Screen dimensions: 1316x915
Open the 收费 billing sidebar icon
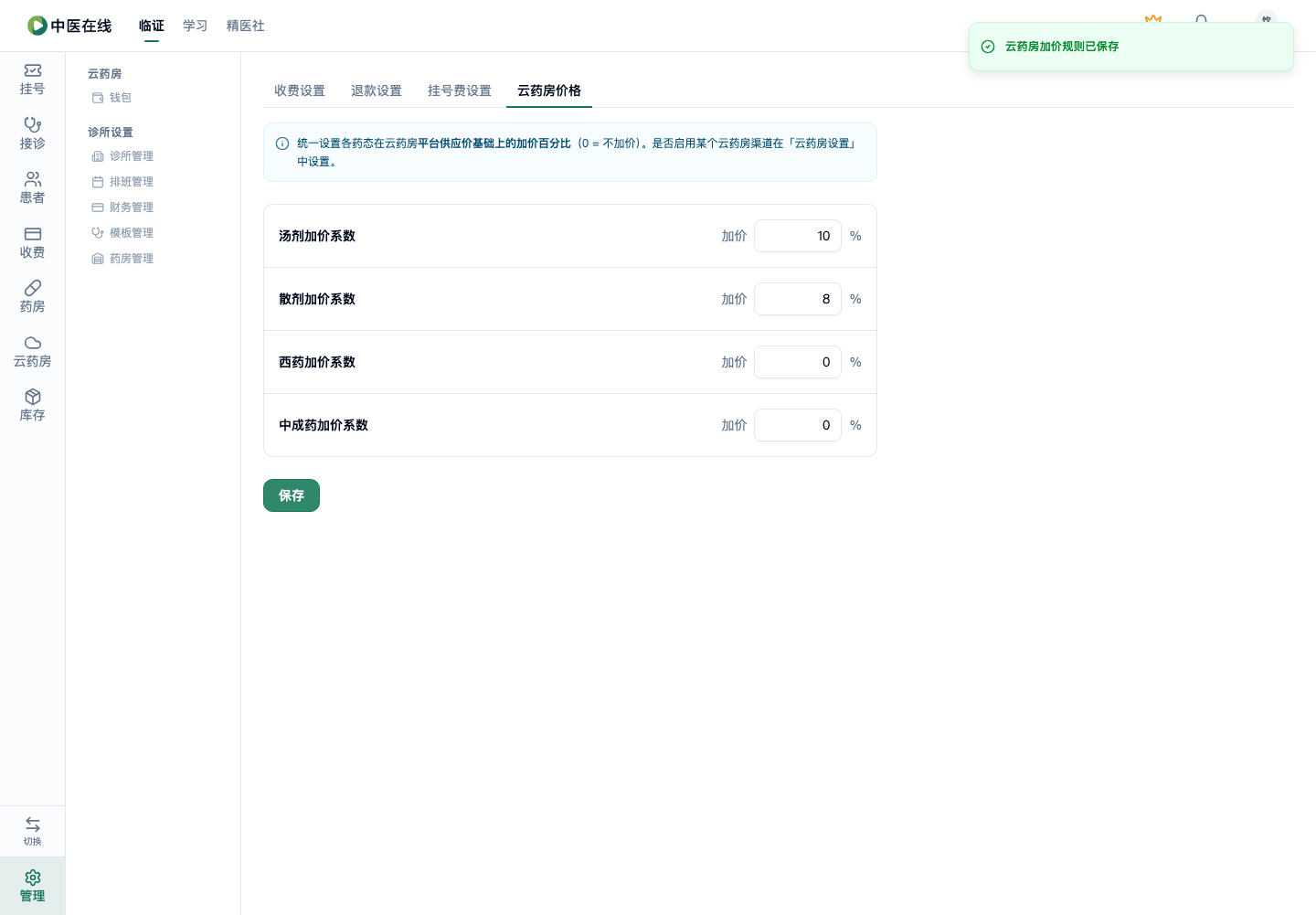point(32,242)
